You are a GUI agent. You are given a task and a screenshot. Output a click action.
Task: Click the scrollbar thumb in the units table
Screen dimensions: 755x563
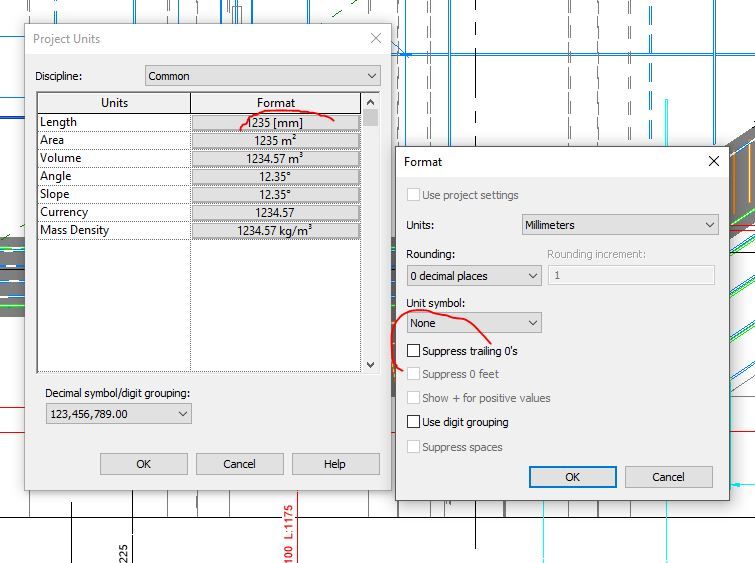click(x=370, y=118)
